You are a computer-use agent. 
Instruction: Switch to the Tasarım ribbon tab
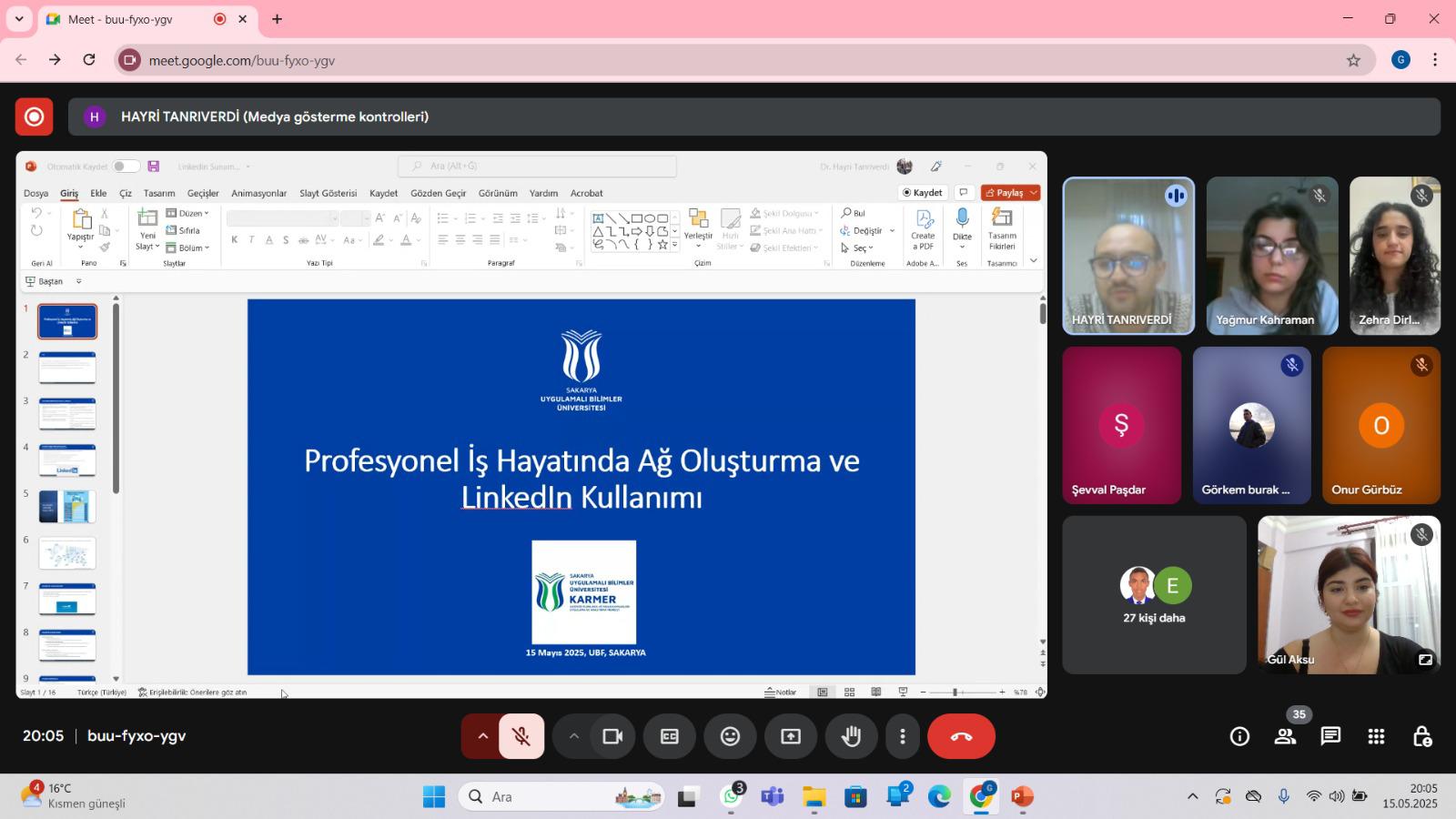(x=159, y=193)
